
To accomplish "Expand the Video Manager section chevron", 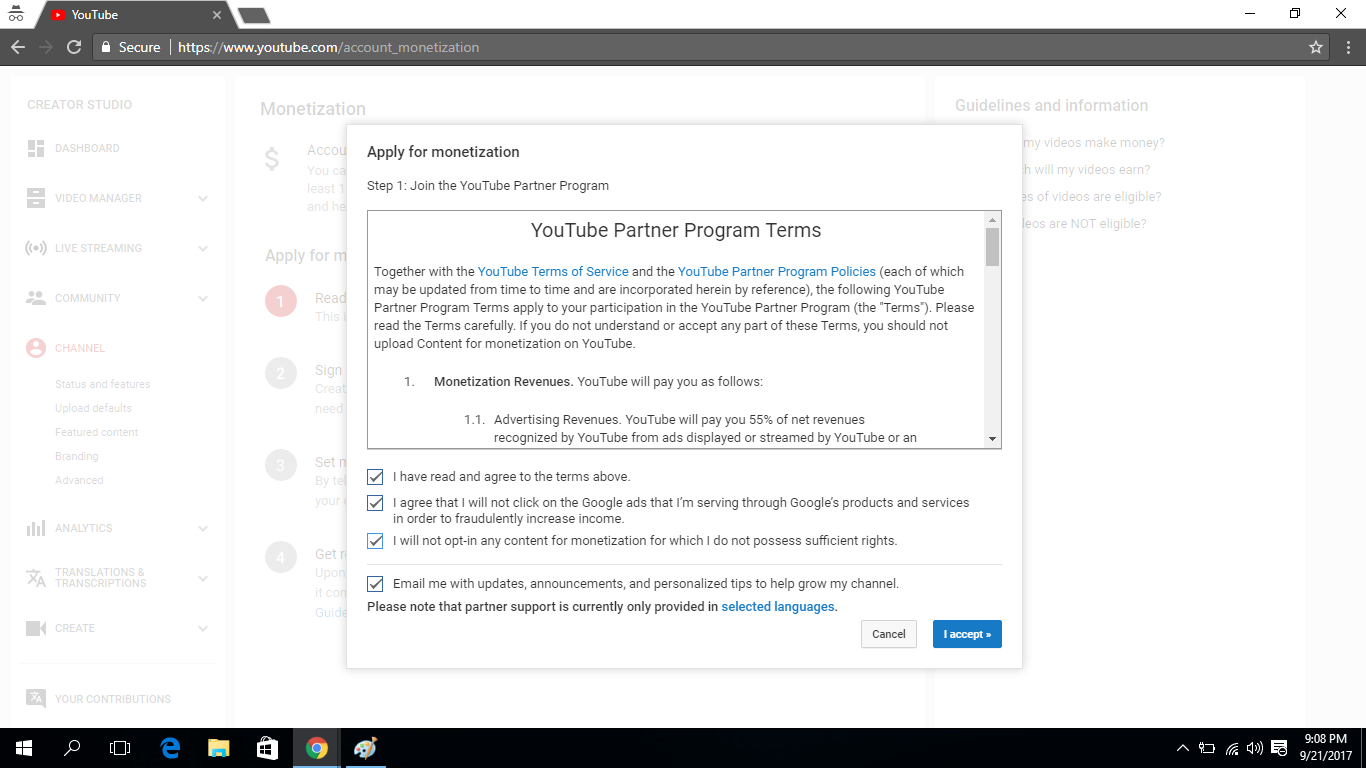I will (x=203, y=198).
